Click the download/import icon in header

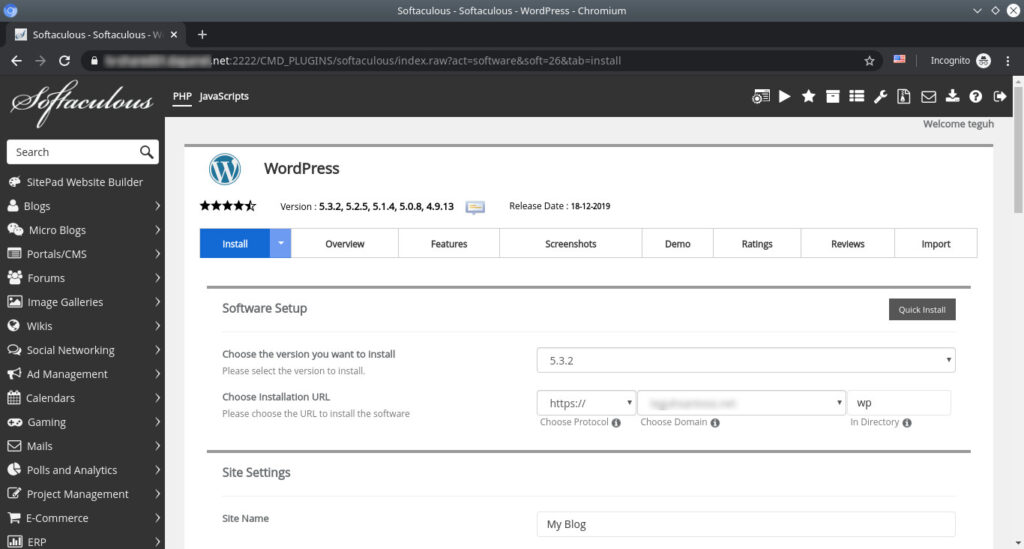952,97
